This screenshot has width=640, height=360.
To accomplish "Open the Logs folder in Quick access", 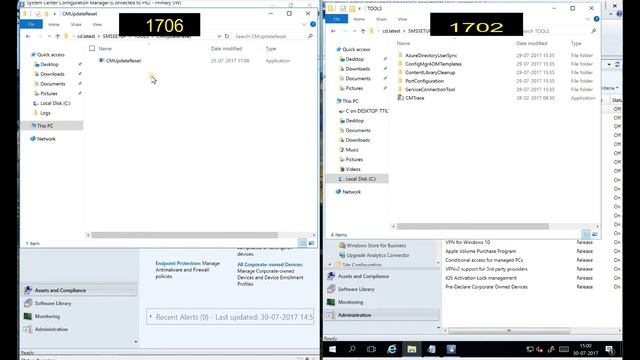I will pos(45,113).
